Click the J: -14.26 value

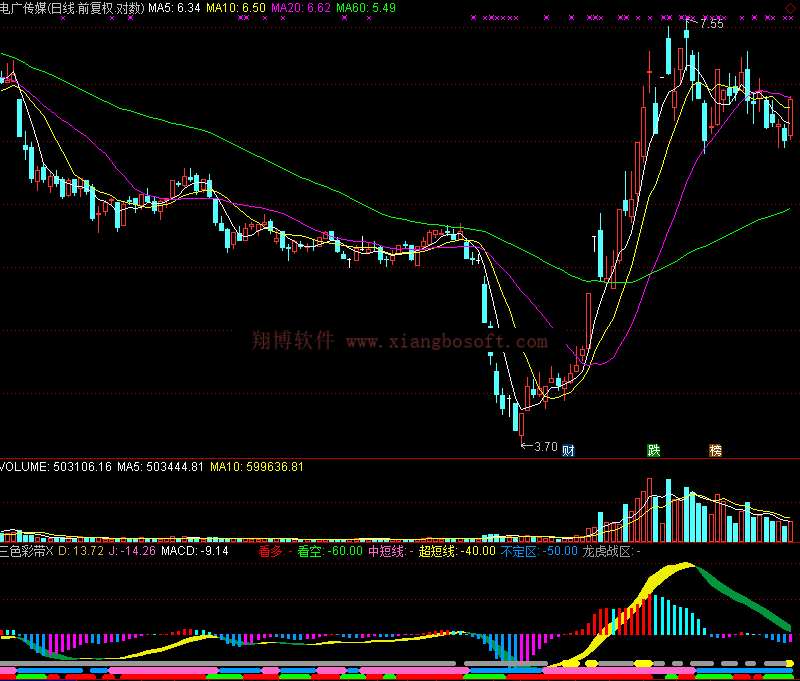point(132,551)
